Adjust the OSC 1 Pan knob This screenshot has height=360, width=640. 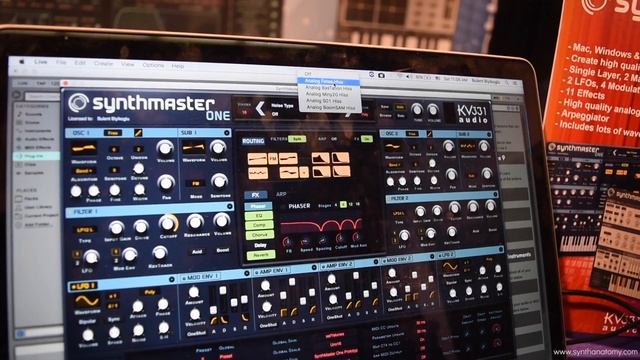click(166, 182)
